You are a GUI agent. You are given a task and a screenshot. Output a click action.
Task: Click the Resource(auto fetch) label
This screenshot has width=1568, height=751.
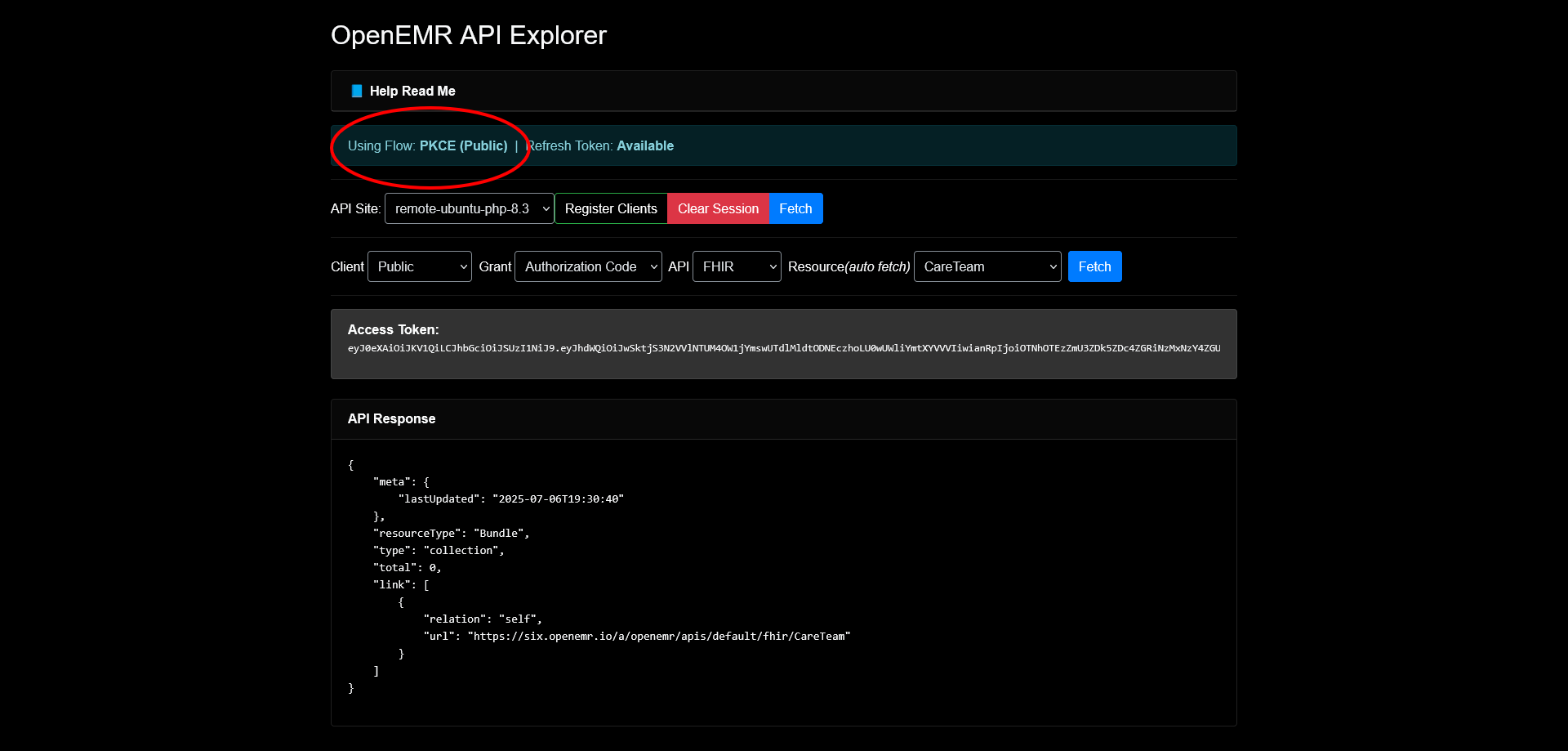pyautogui.click(x=849, y=266)
